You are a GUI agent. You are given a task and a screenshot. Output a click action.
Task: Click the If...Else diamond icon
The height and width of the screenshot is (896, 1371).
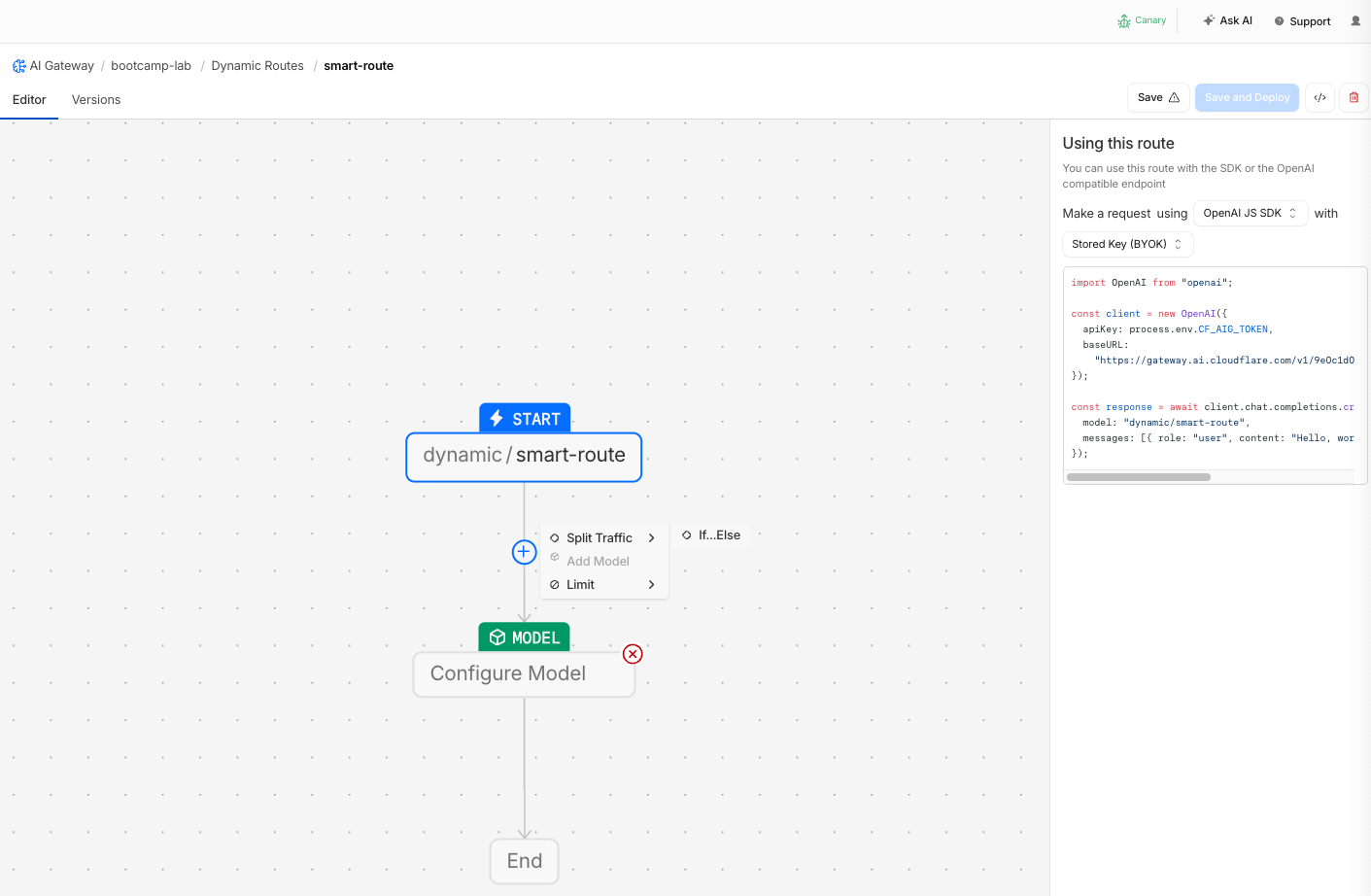coord(687,535)
